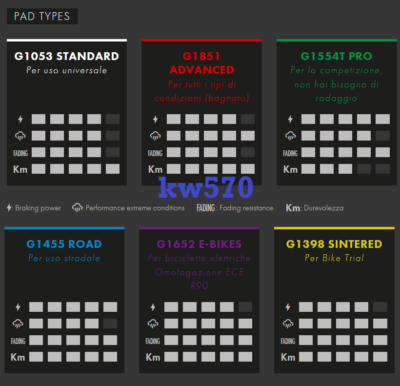Screen dimensions: 400x386
Task: Open the G1053 STANDARD pad title
Action: tap(67, 56)
